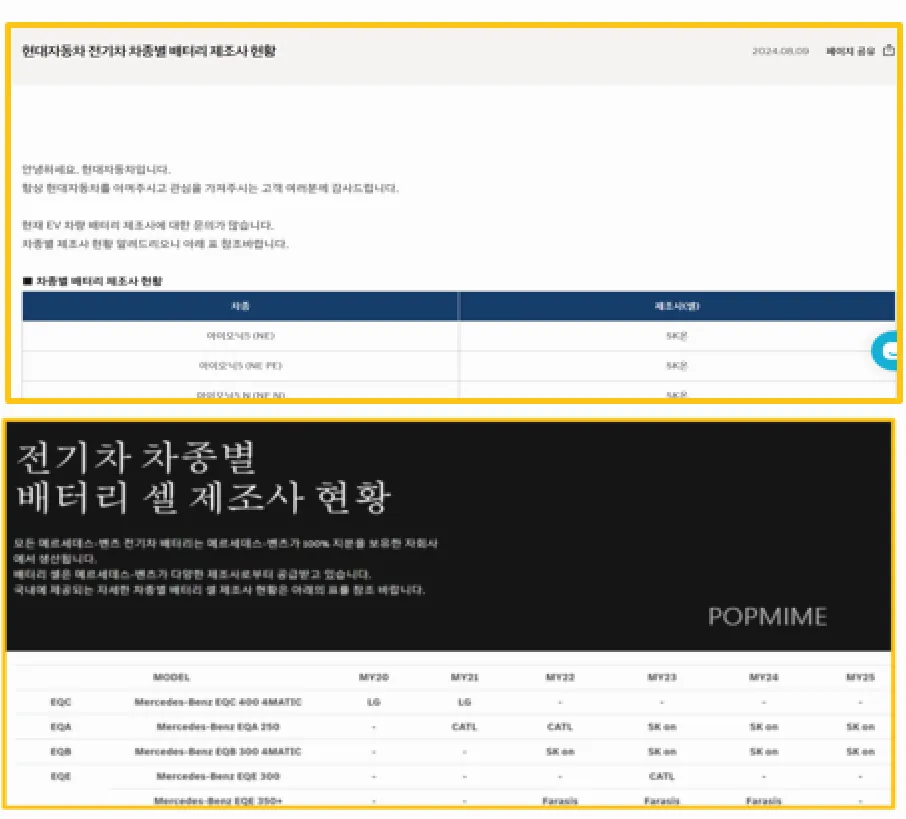Click the MODEL column header
Screen dimensions: 906x819
[x=172, y=677]
